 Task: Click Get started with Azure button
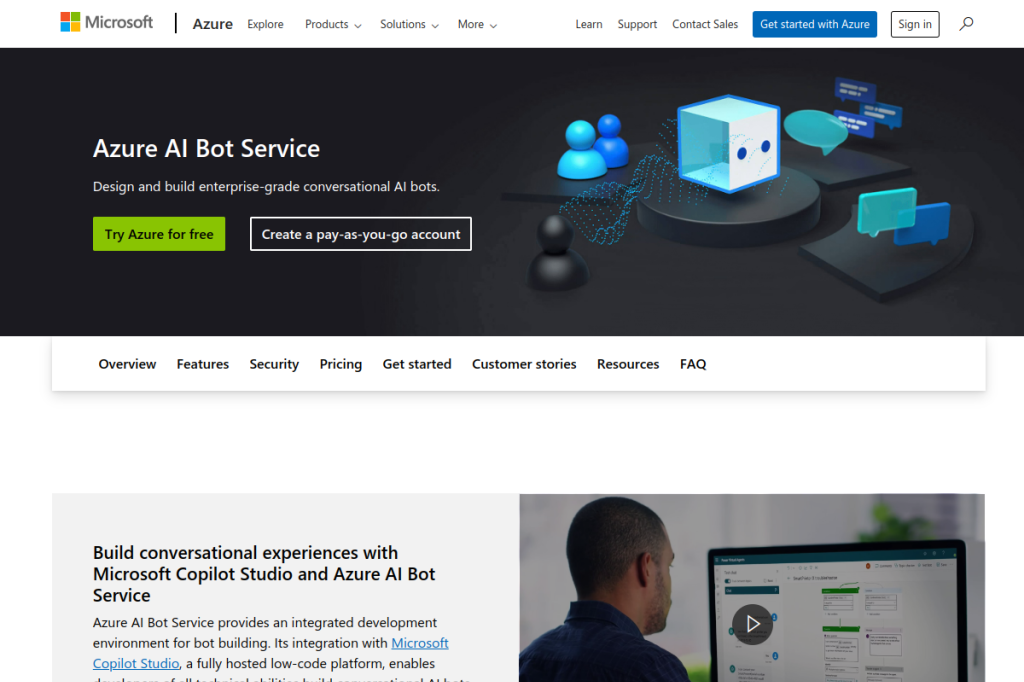point(814,24)
